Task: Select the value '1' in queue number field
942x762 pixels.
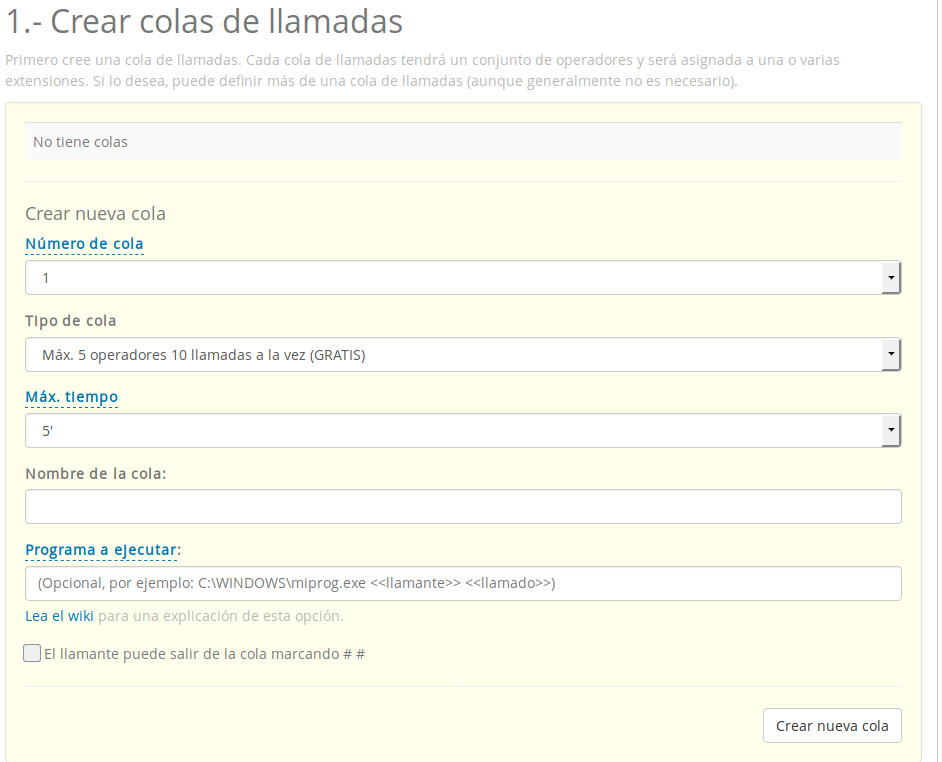Action: coord(44,277)
